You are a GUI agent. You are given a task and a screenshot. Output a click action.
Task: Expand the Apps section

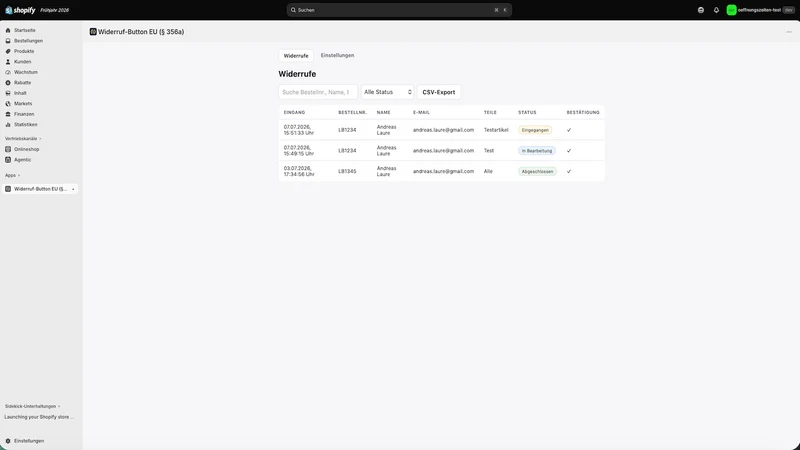coord(12,176)
